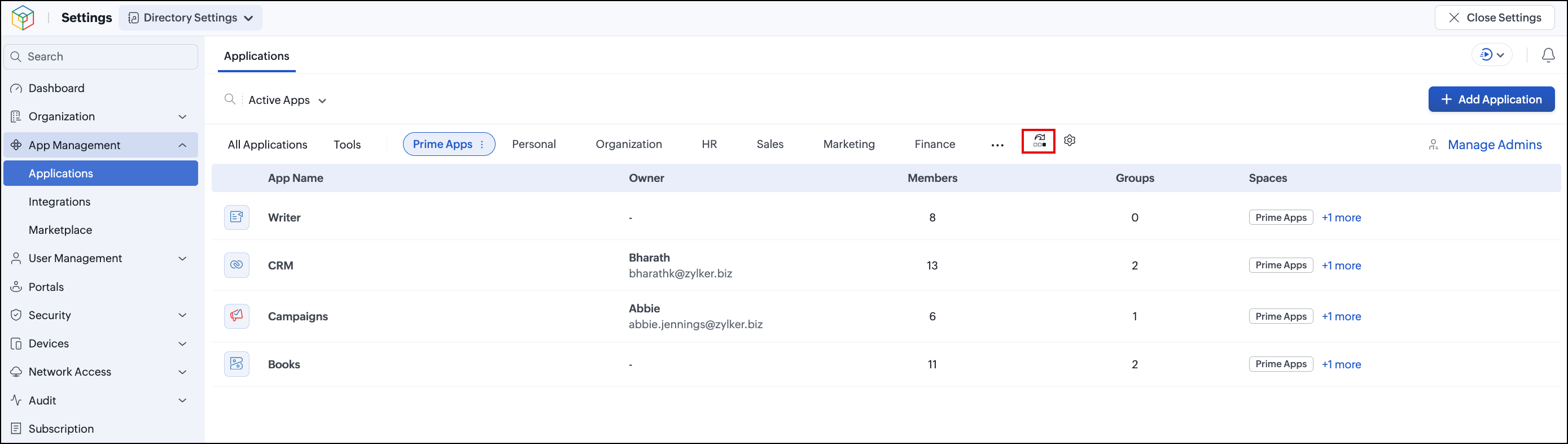This screenshot has width=1568, height=444.
Task: Select the Personal space tab
Action: coord(534,145)
